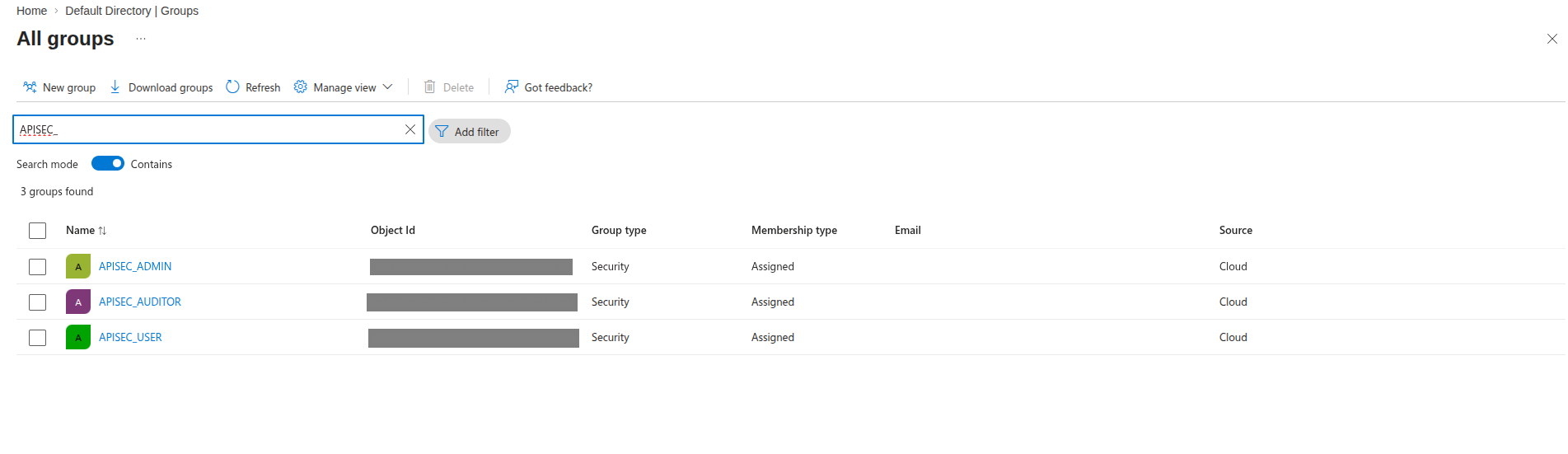This screenshot has width=1568, height=454.
Task: Click Assigned in the APISEC_ADMIN row
Action: pyautogui.click(x=773, y=266)
